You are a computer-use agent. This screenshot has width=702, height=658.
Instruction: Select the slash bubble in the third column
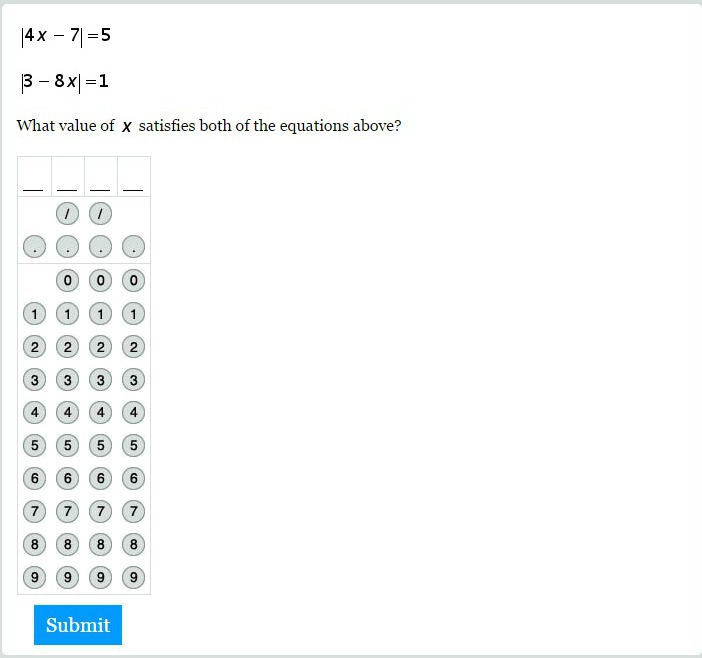(x=100, y=214)
